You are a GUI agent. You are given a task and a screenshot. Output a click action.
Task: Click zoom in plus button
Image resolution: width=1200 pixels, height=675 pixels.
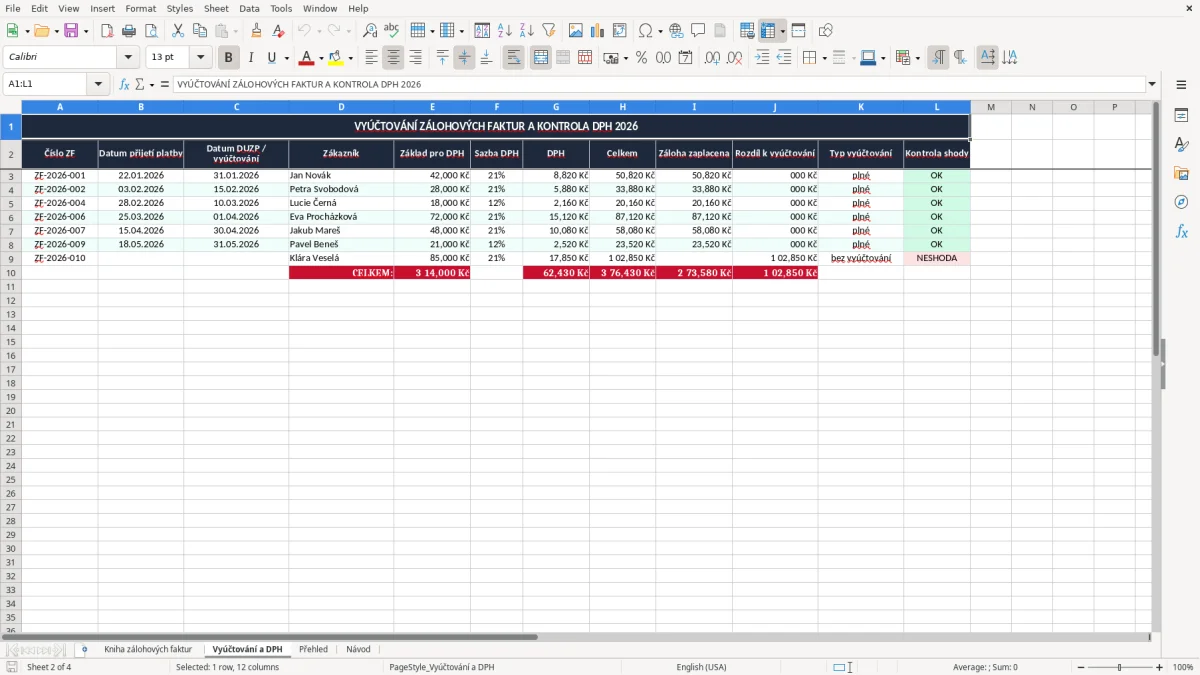tap(1160, 667)
